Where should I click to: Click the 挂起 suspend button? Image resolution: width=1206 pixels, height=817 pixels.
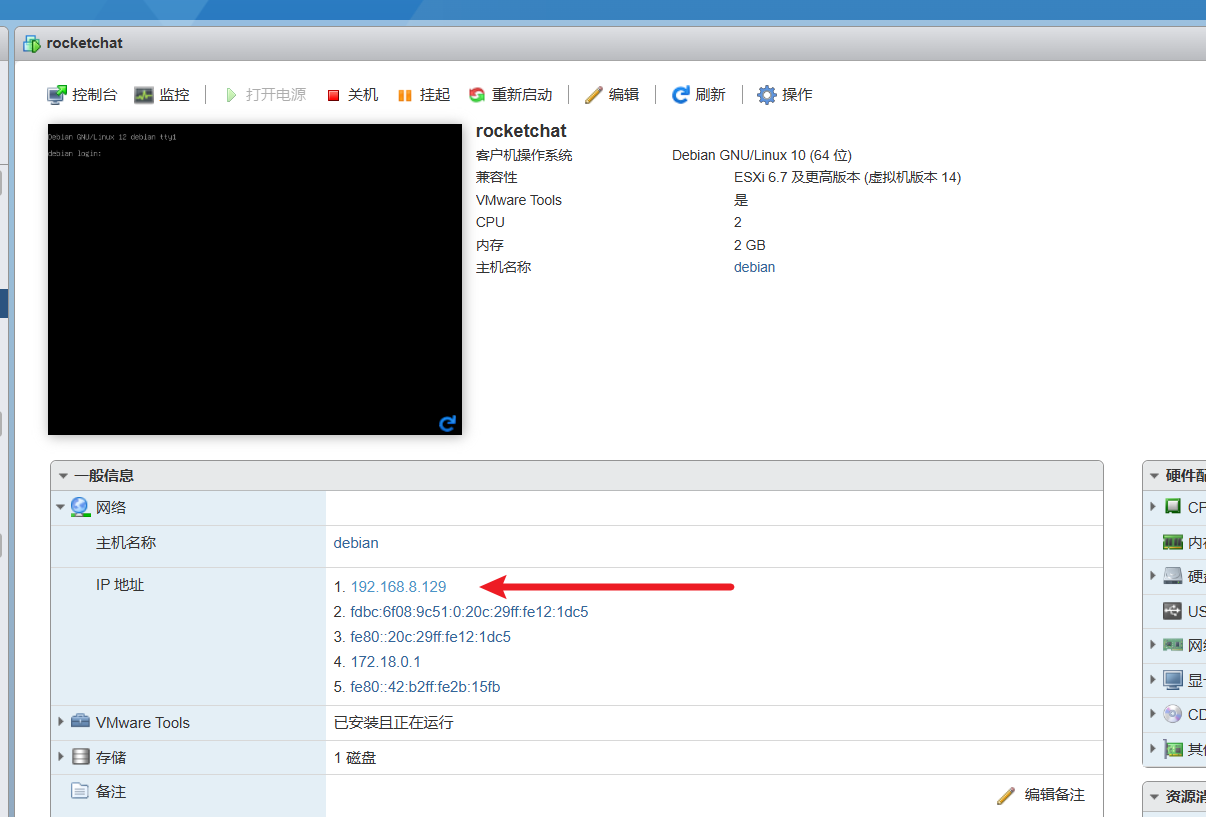tap(424, 95)
